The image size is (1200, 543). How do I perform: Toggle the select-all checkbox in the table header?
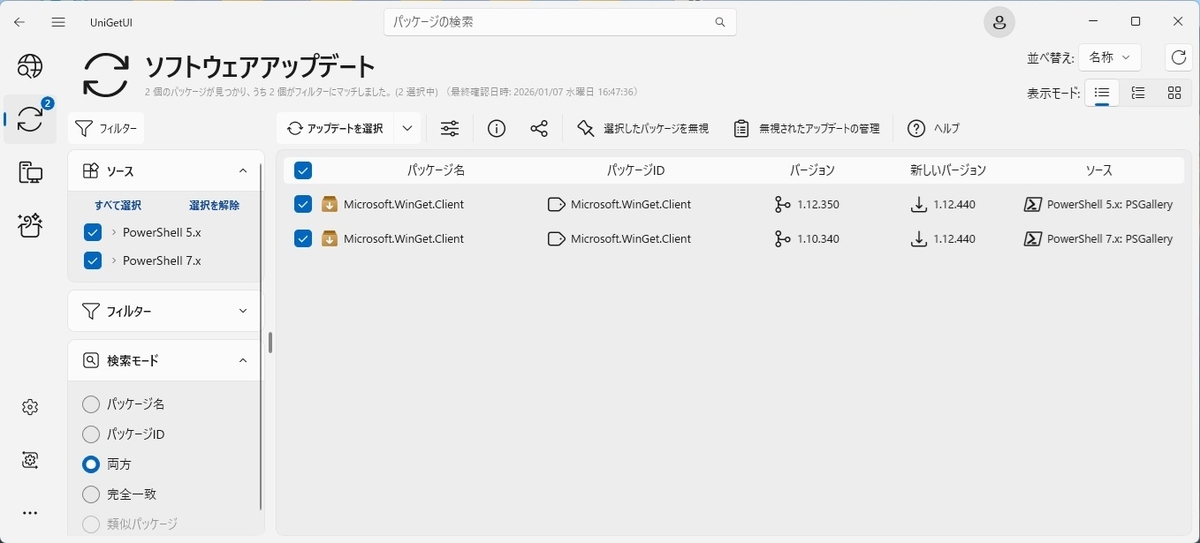pos(303,170)
